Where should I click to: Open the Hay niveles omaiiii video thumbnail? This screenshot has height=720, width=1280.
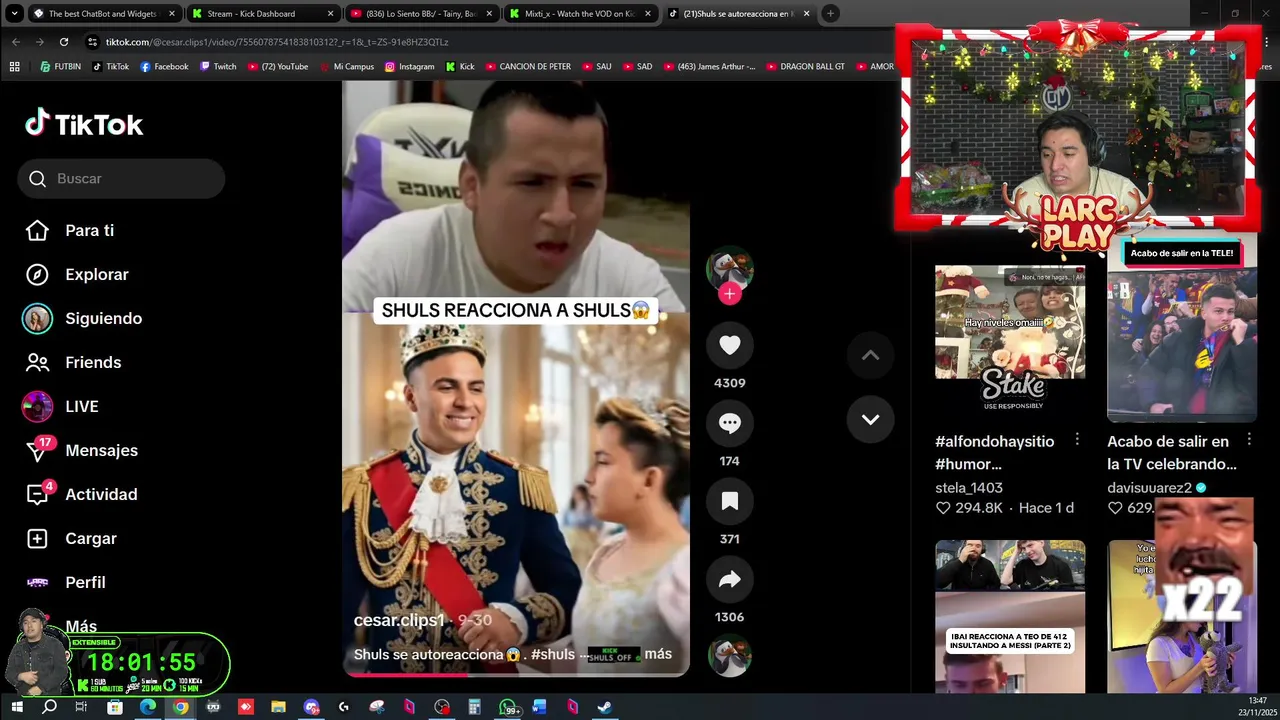click(x=1010, y=340)
